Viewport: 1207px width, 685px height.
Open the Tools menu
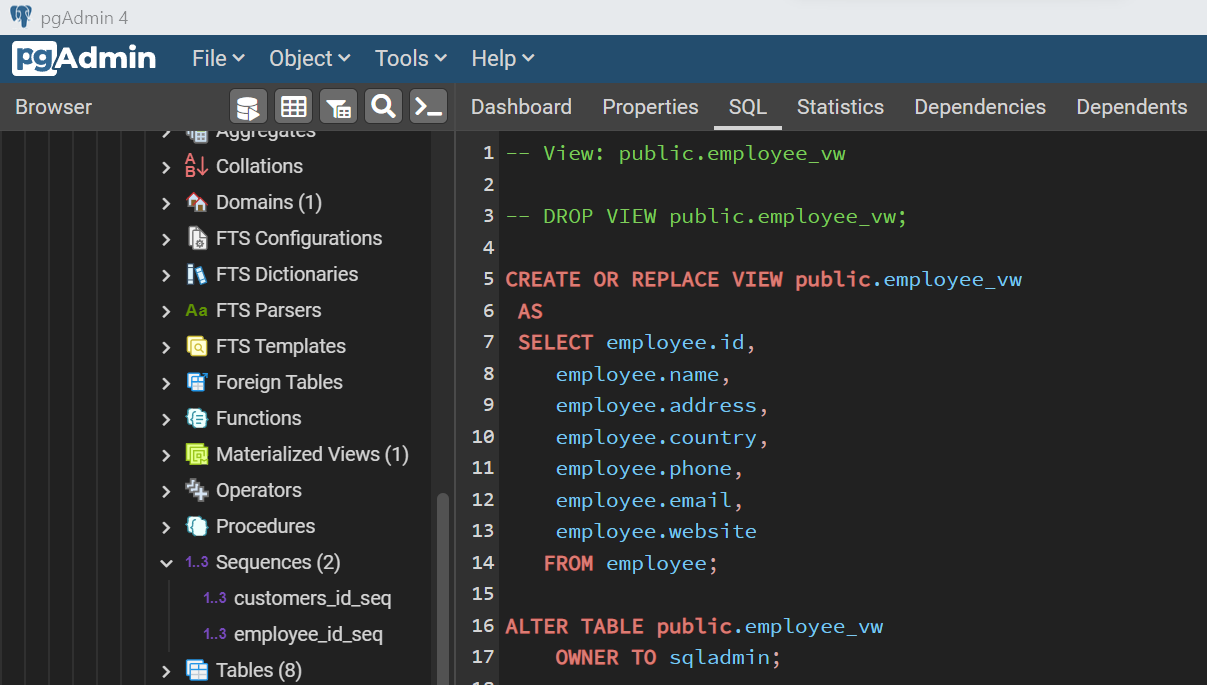click(411, 58)
